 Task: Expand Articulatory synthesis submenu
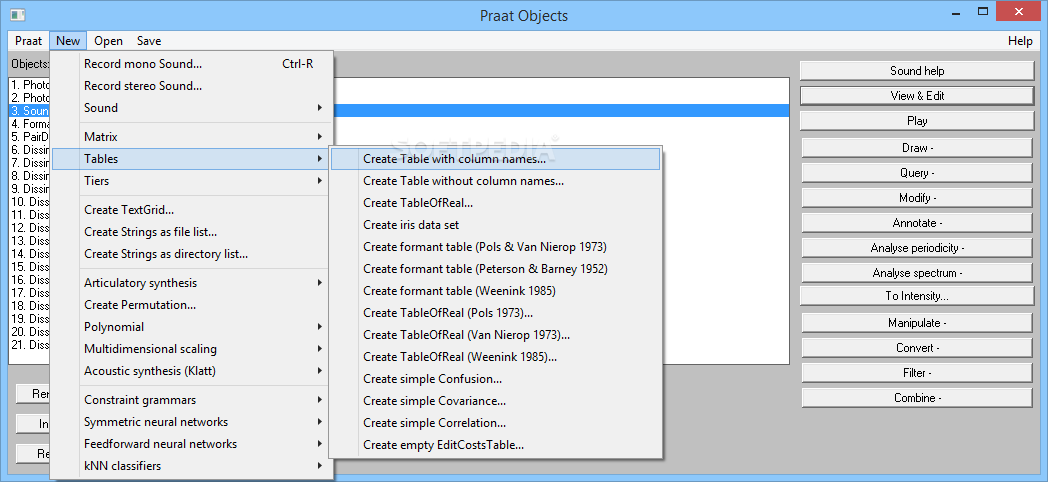pyautogui.click(x=192, y=283)
